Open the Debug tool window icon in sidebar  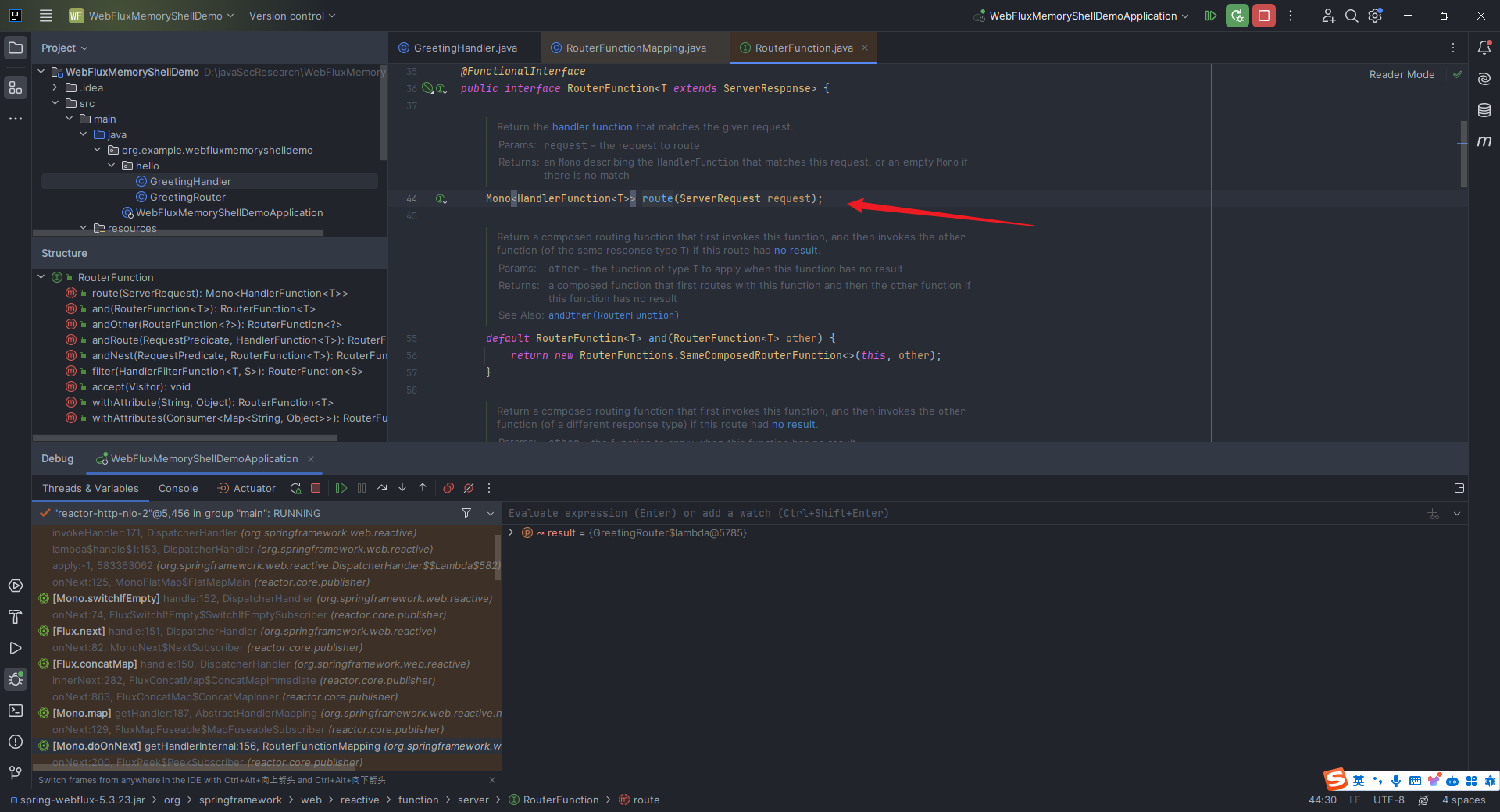(16, 679)
